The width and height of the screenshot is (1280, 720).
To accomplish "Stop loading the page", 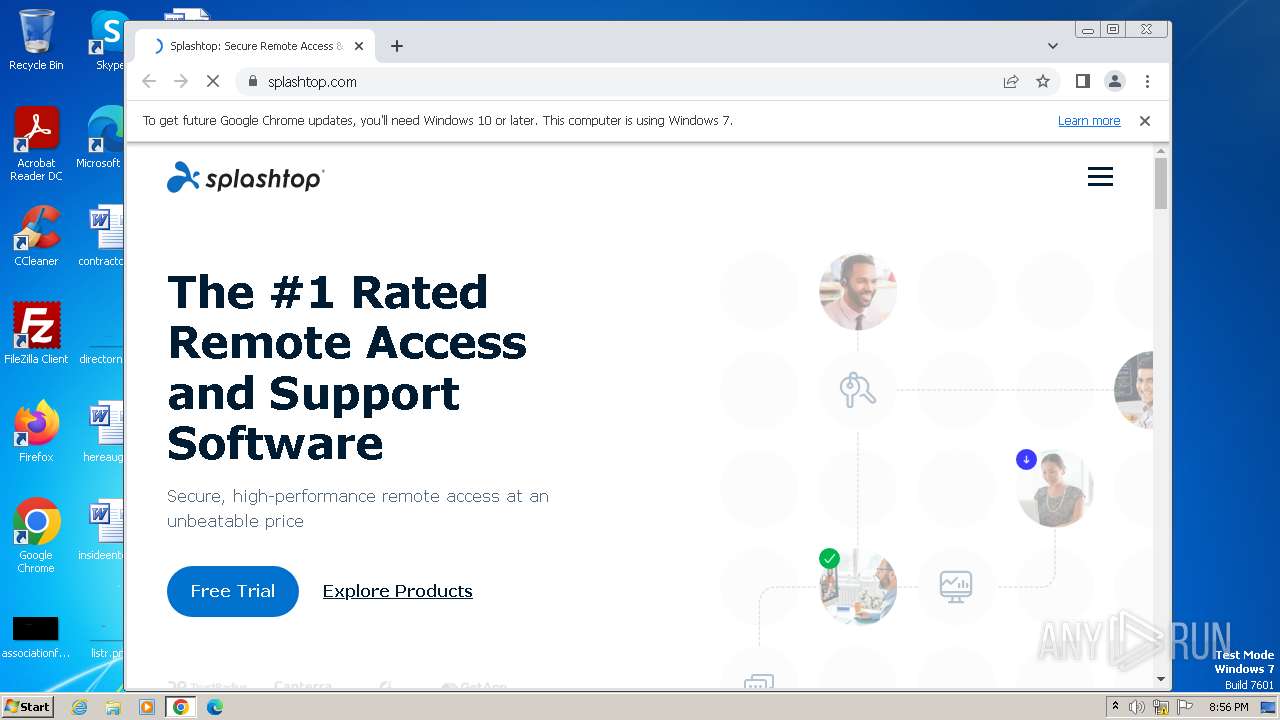I will pos(212,82).
